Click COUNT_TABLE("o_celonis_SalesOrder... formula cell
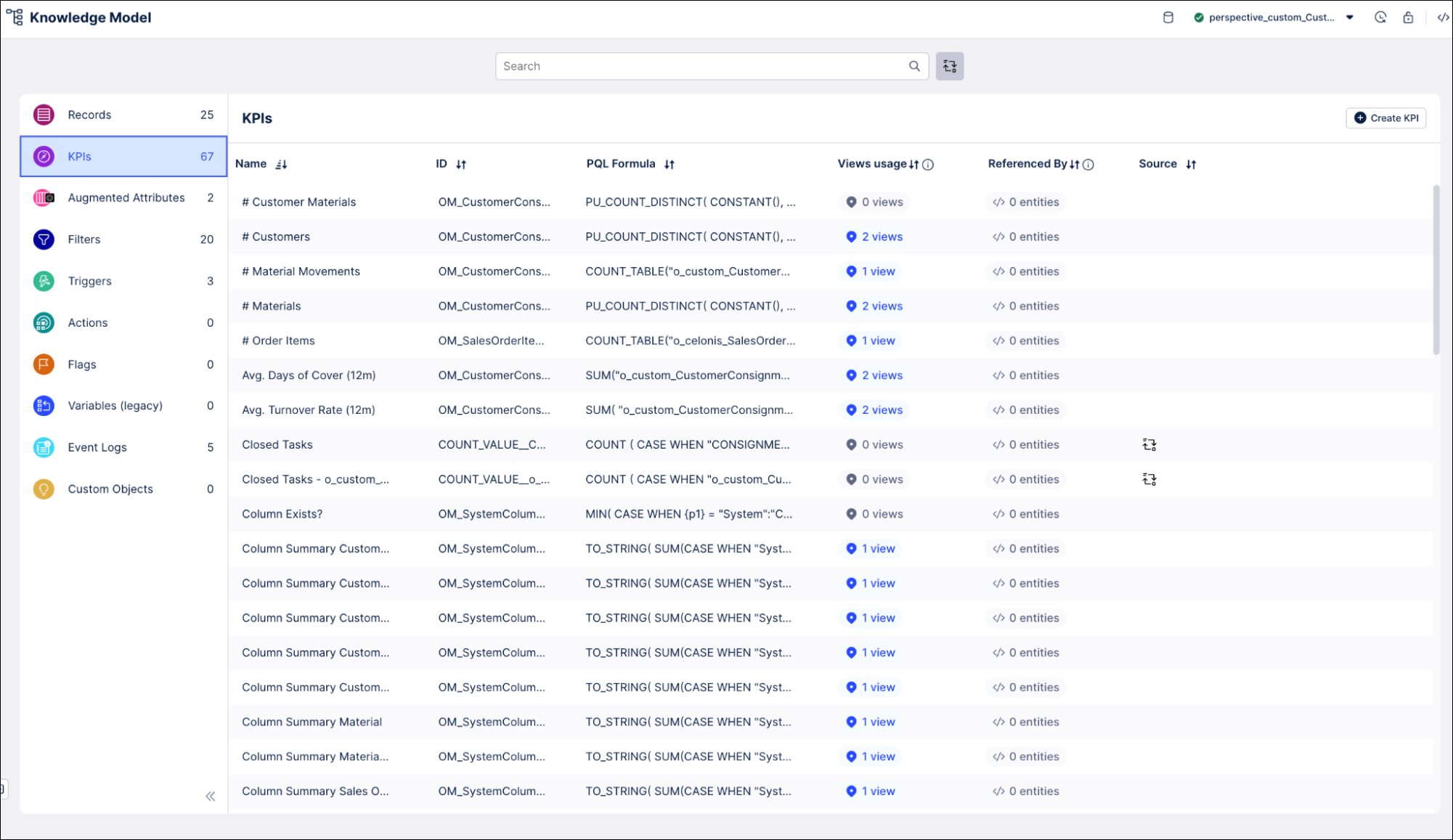Image resolution: width=1453 pixels, height=840 pixels. pos(690,341)
